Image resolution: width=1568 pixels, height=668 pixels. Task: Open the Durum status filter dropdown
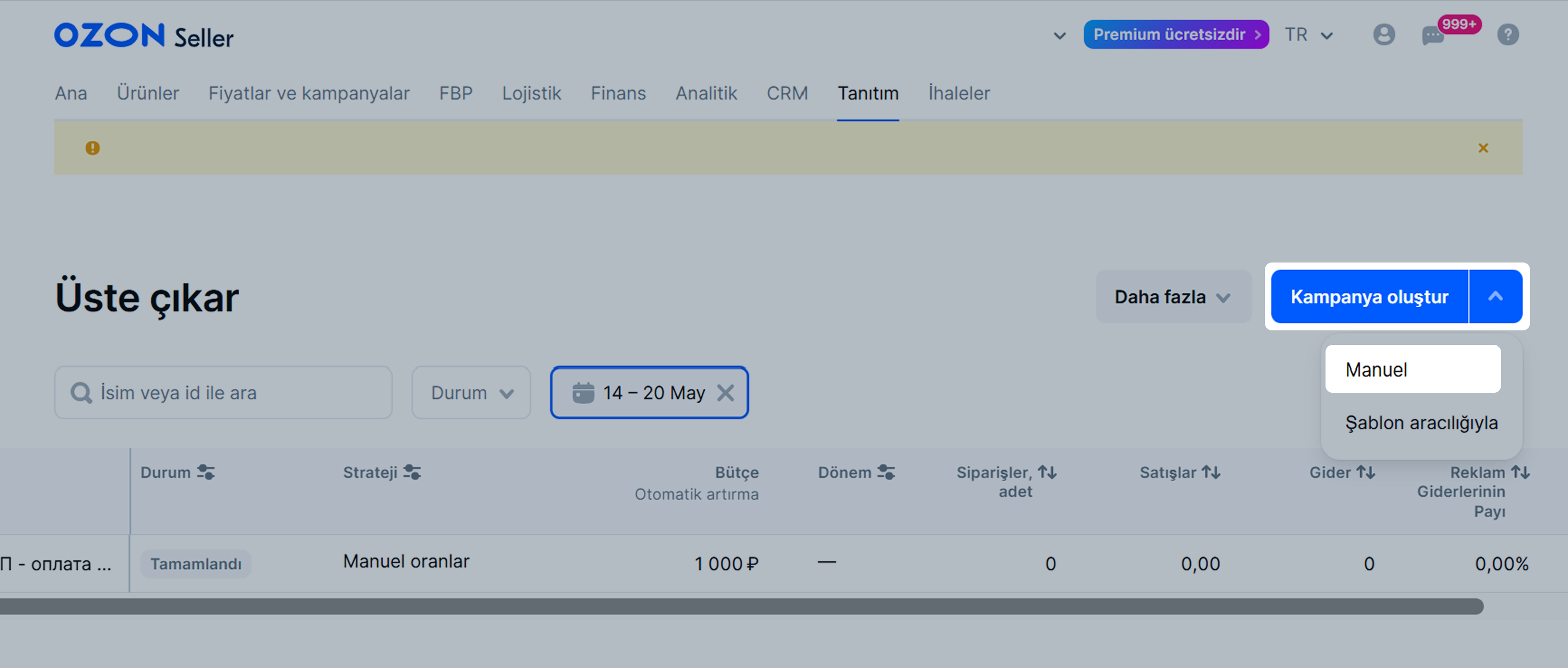(x=471, y=393)
